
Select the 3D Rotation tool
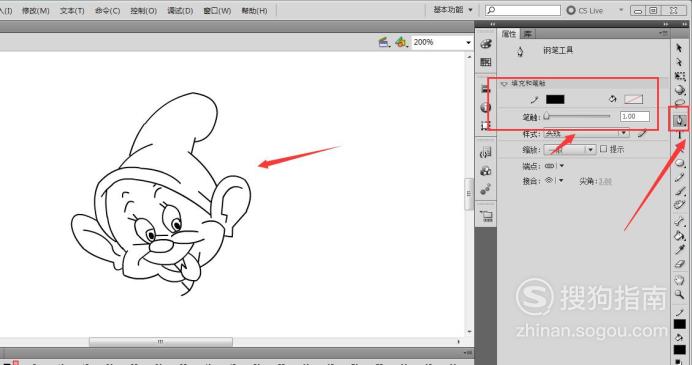pyautogui.click(x=680, y=90)
